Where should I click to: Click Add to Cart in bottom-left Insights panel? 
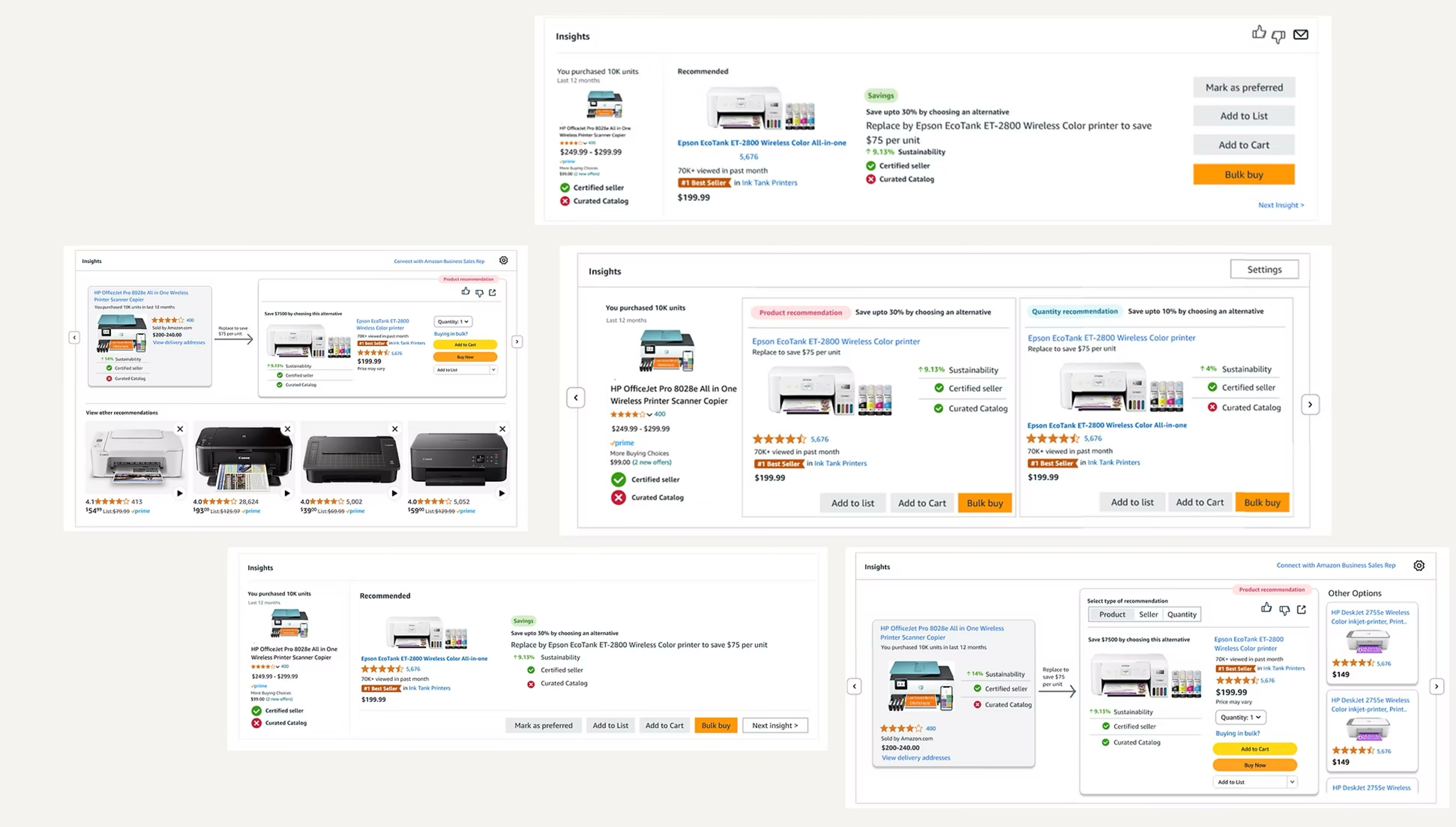664,725
